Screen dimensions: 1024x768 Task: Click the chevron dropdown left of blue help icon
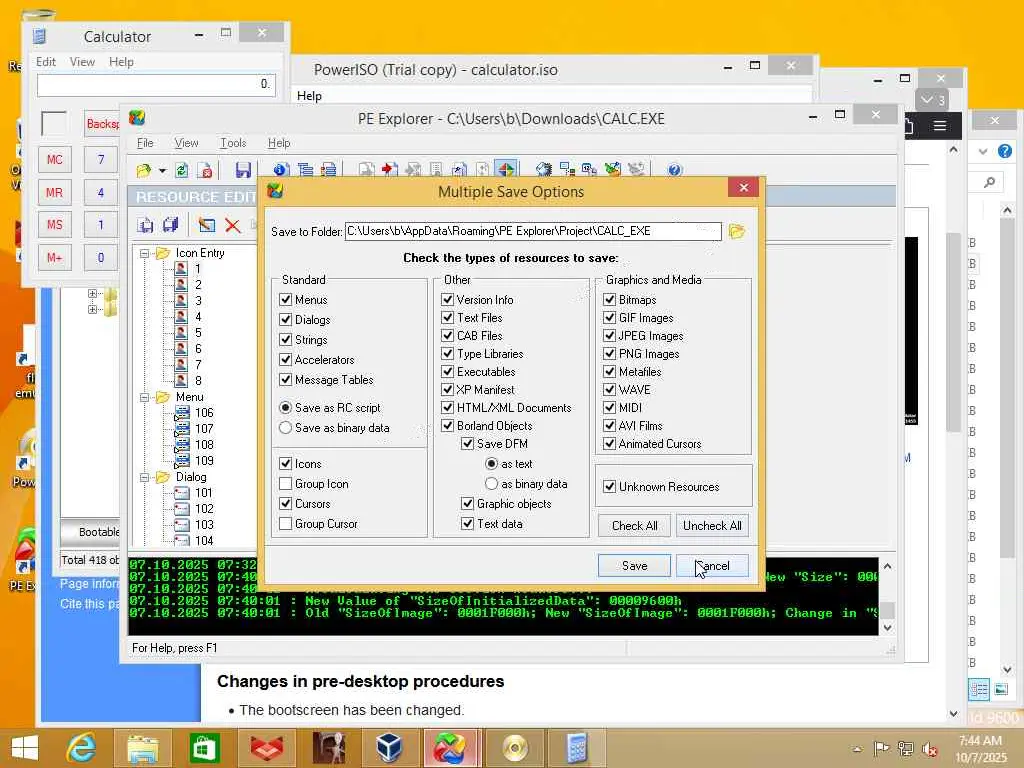[983, 152]
